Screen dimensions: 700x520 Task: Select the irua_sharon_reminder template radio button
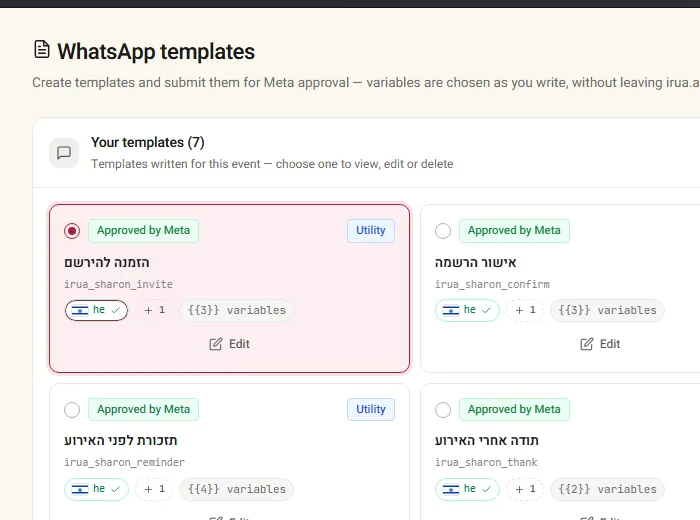tap(72, 410)
